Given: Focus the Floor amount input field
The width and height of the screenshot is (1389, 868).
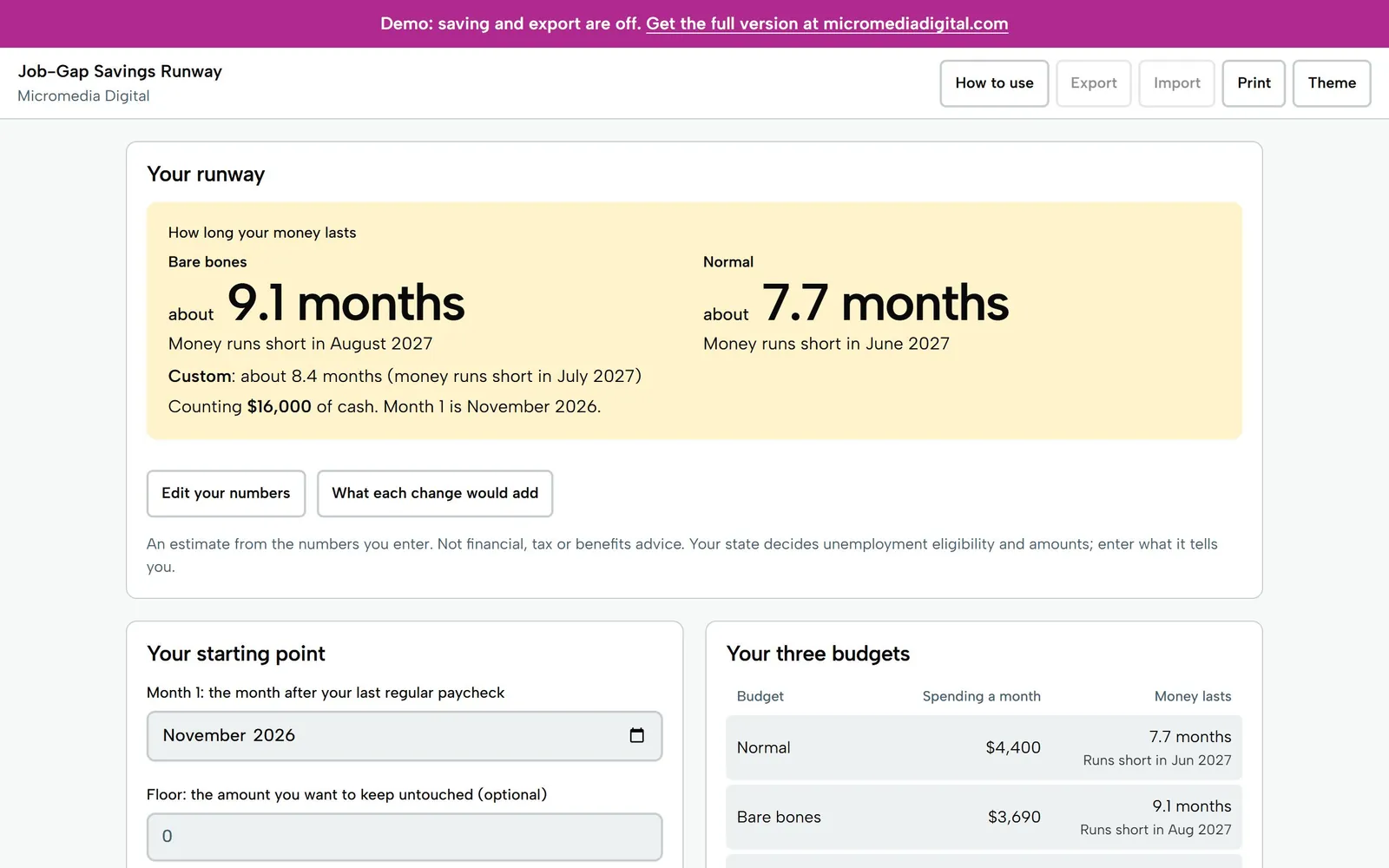Looking at the screenshot, I should pos(405,837).
